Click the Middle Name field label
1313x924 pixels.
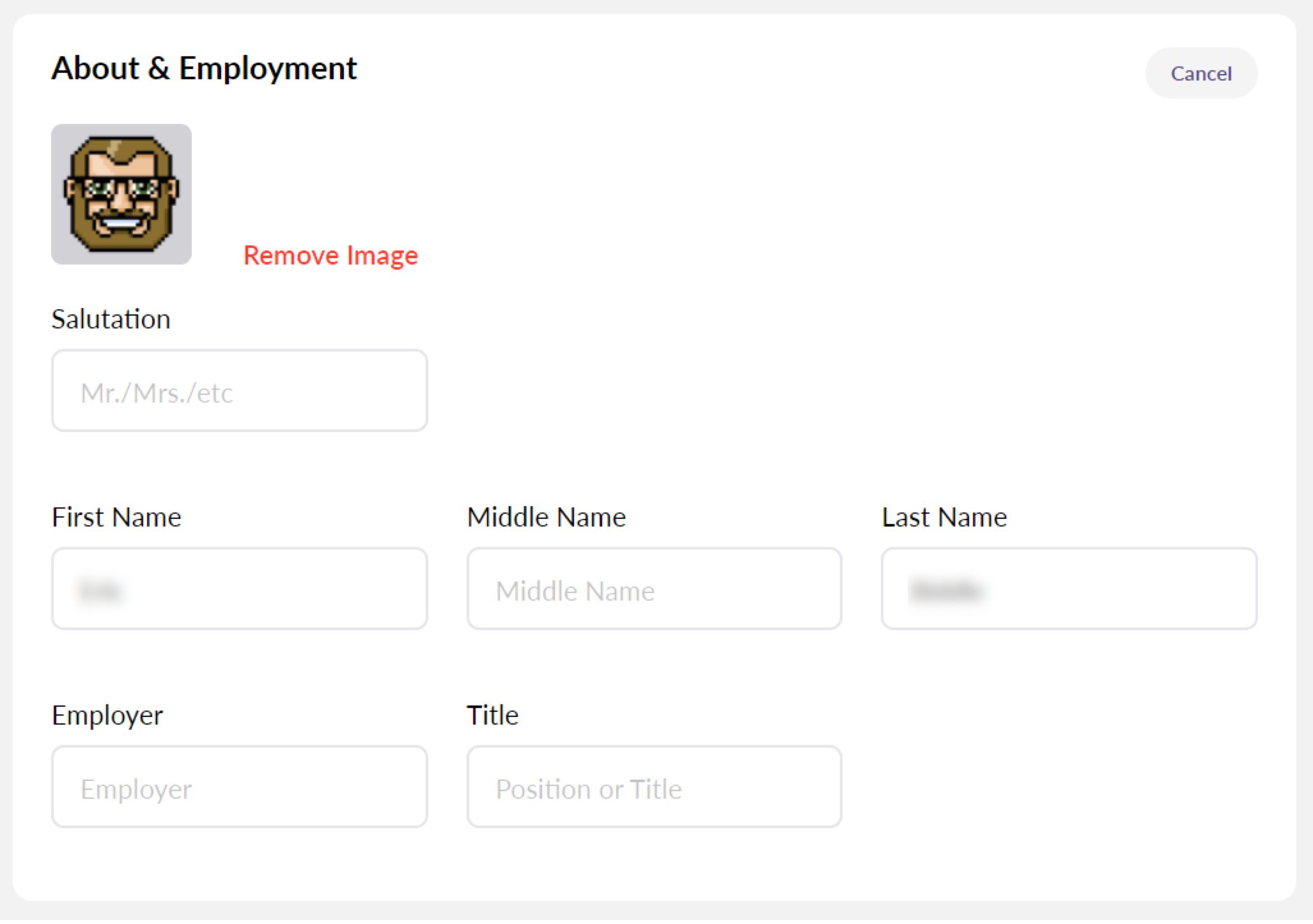coord(547,517)
